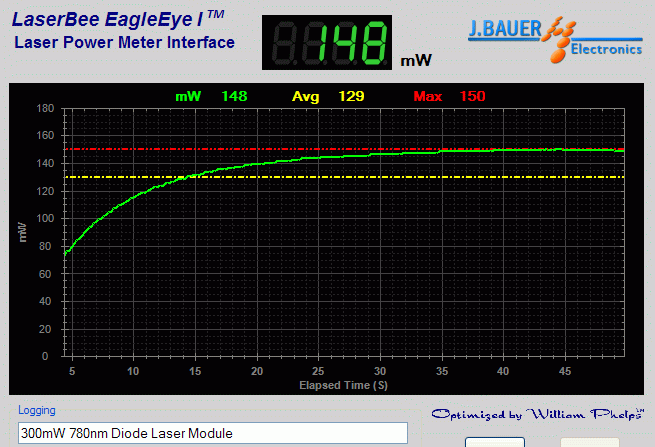Click the Optimized by William Phelps signature
The image size is (655, 447).
point(538,414)
